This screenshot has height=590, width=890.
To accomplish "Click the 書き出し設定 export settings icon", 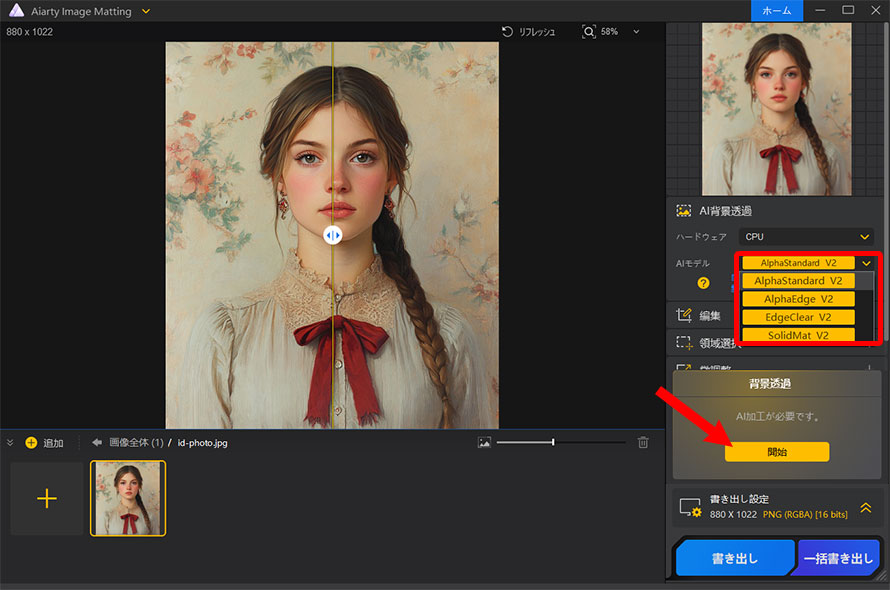I will click(689, 508).
